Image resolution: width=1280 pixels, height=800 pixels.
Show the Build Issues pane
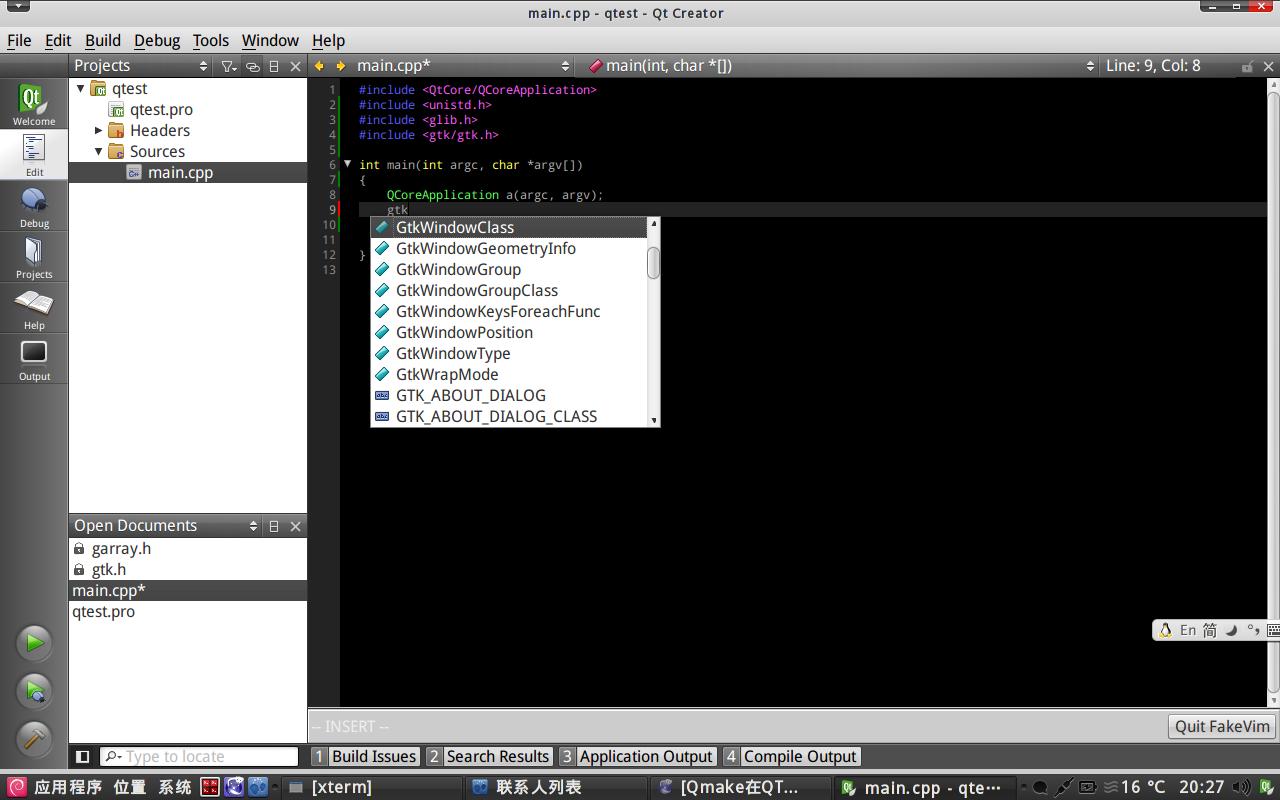point(364,757)
